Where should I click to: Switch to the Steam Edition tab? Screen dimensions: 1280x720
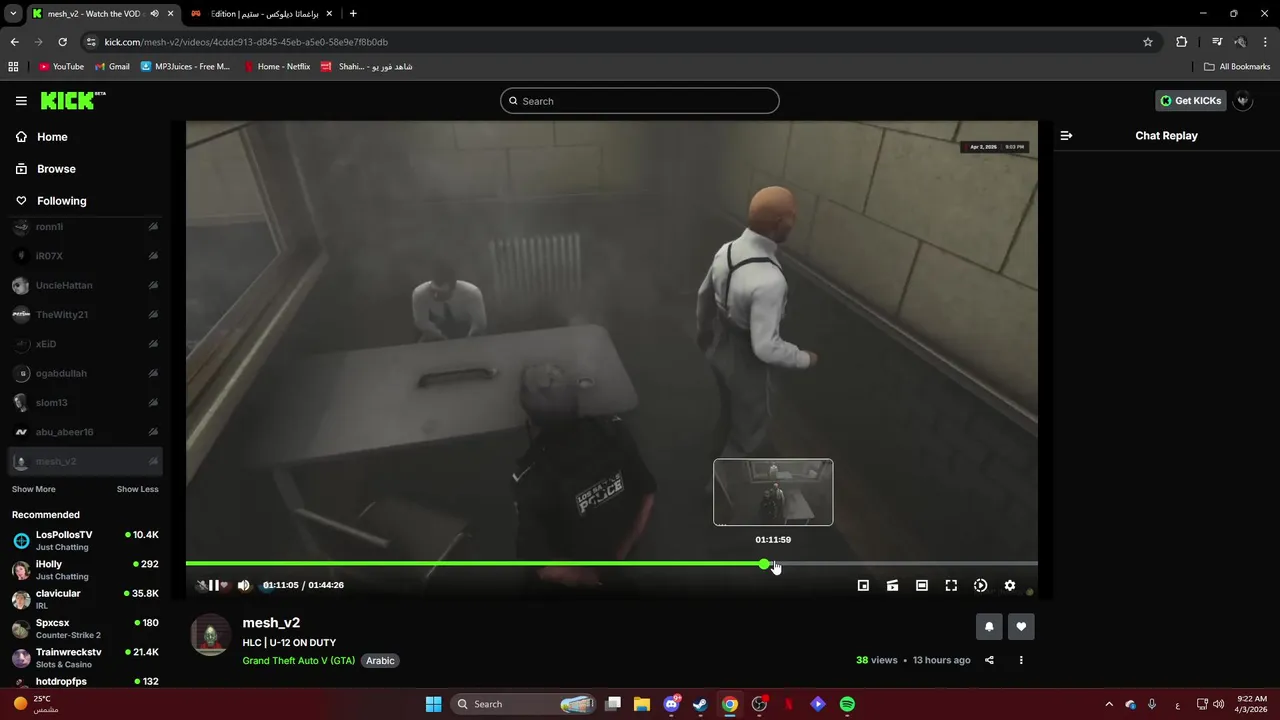[262, 14]
